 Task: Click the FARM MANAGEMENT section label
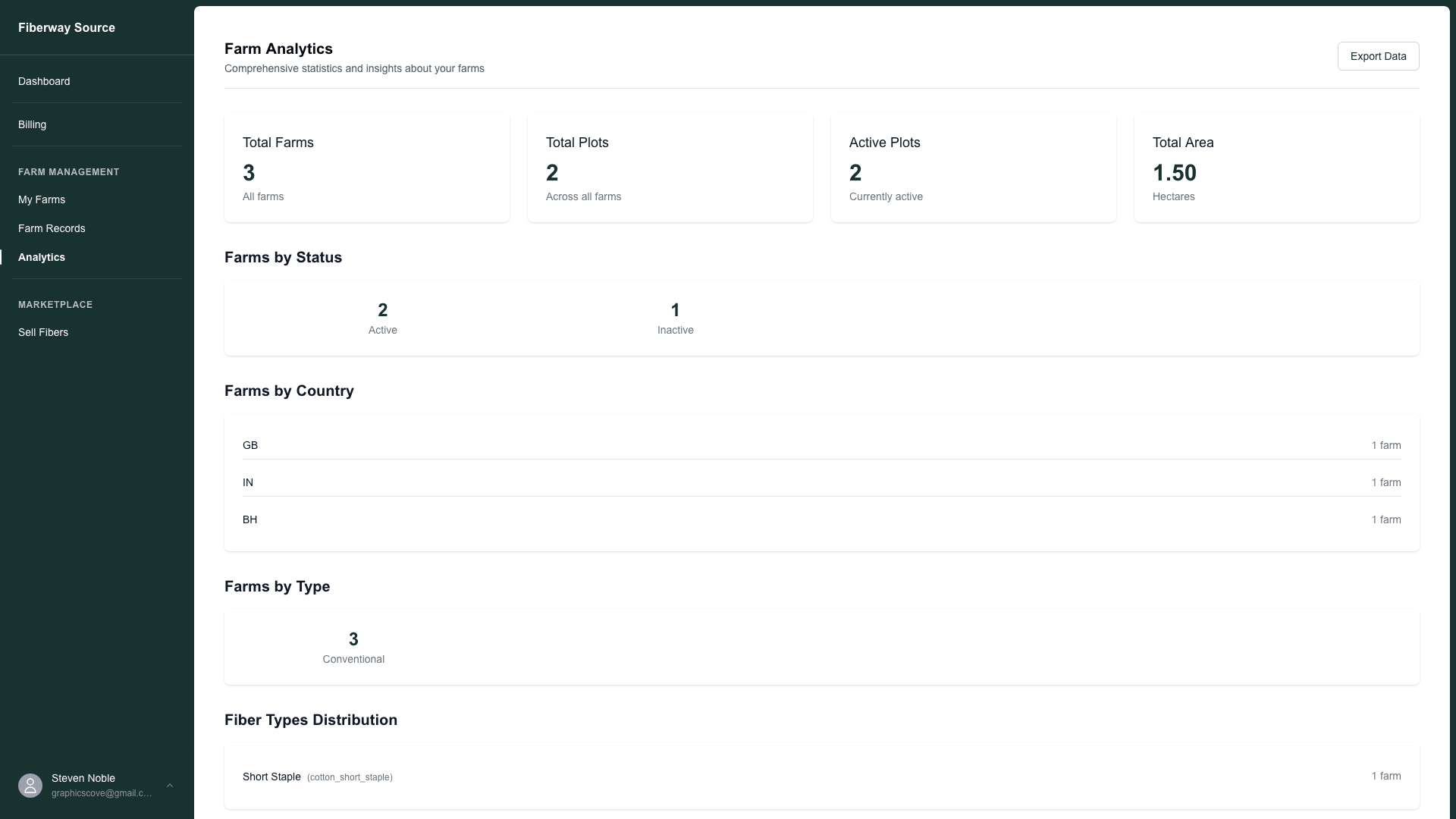coord(69,172)
